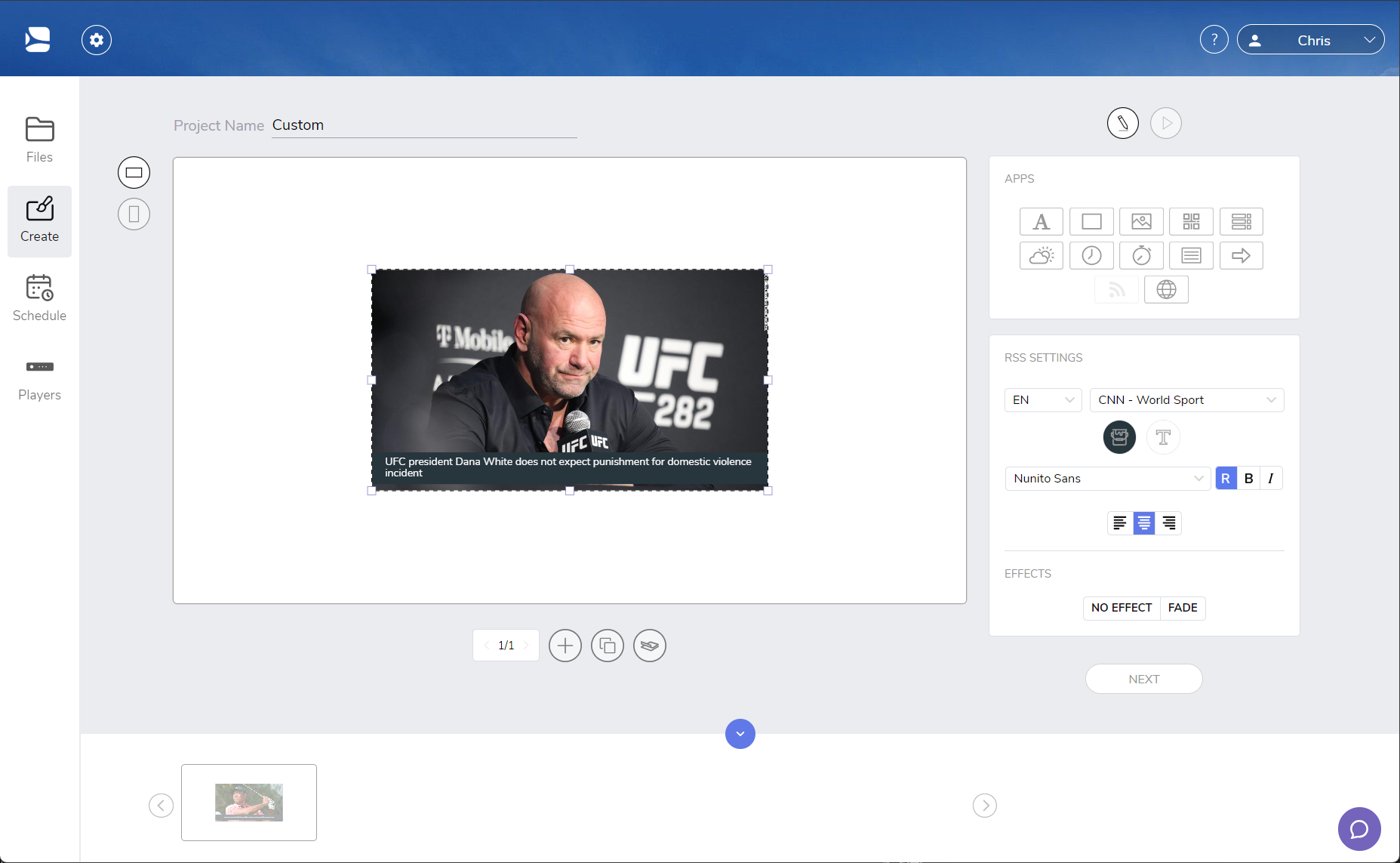Screen dimensions: 1400x863
Task: Choose FADE effect
Action: [1183, 608]
